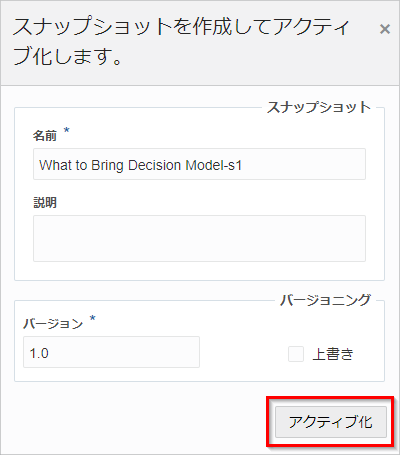
Task: Click inside the 説明 description box
Action: click(x=199, y=238)
